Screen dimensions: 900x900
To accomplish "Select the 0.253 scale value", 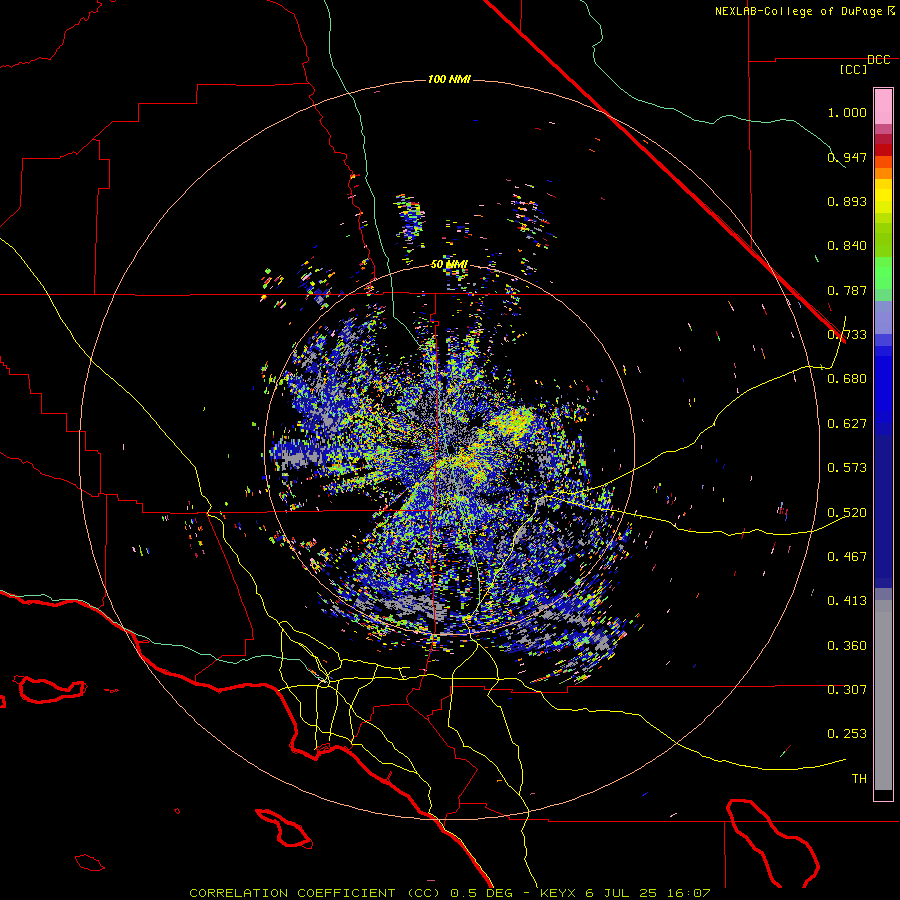I will click(847, 734).
